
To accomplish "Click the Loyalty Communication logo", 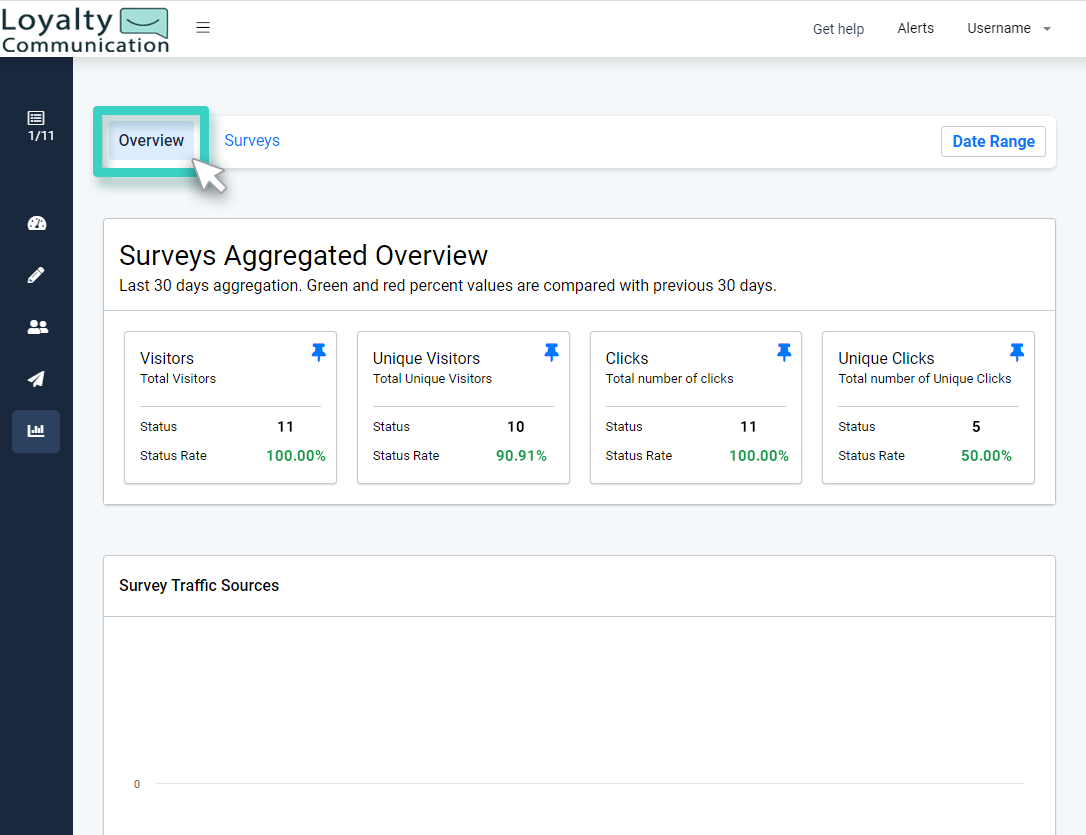I will 85,28.
